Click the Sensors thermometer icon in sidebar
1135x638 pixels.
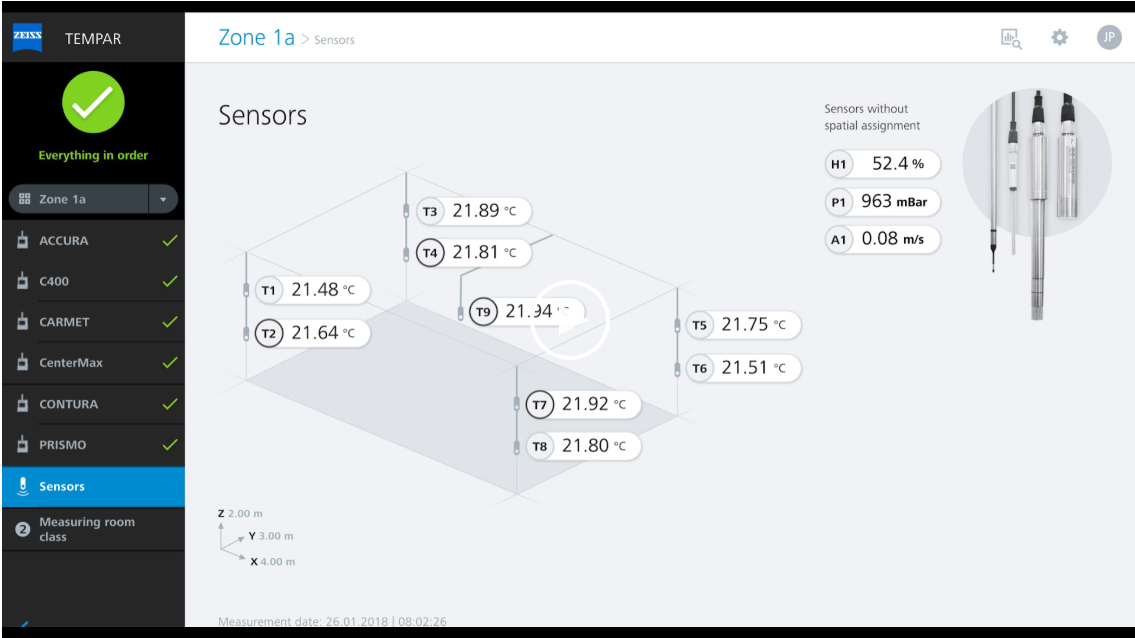pos(23,486)
